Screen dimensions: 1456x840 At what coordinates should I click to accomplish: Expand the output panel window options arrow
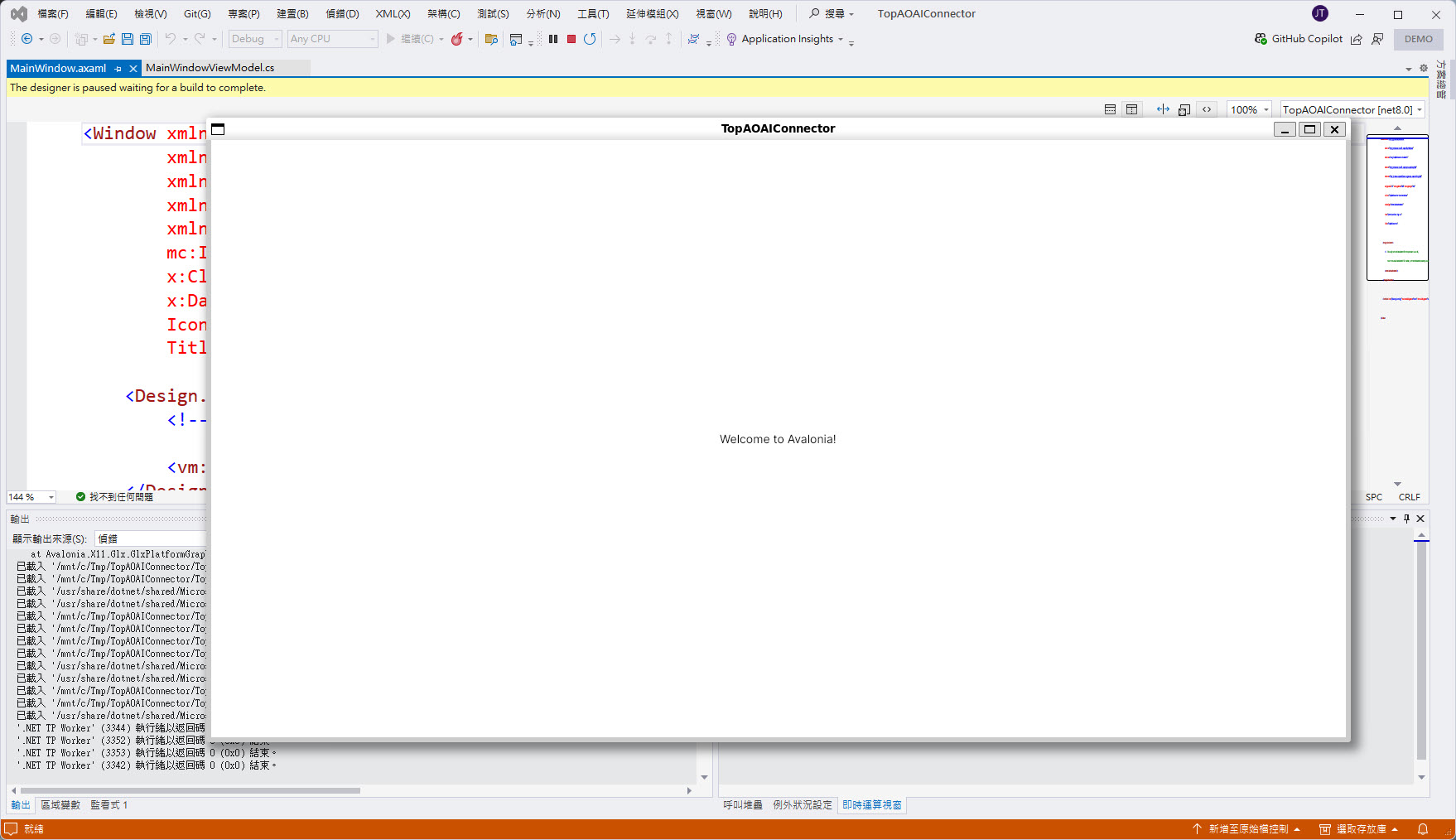(1392, 519)
